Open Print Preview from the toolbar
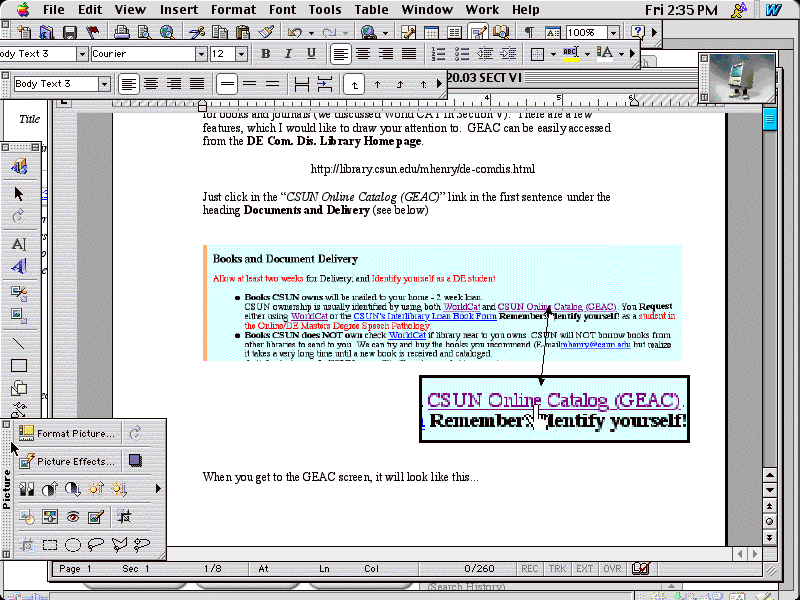 pyautogui.click(x=144, y=33)
